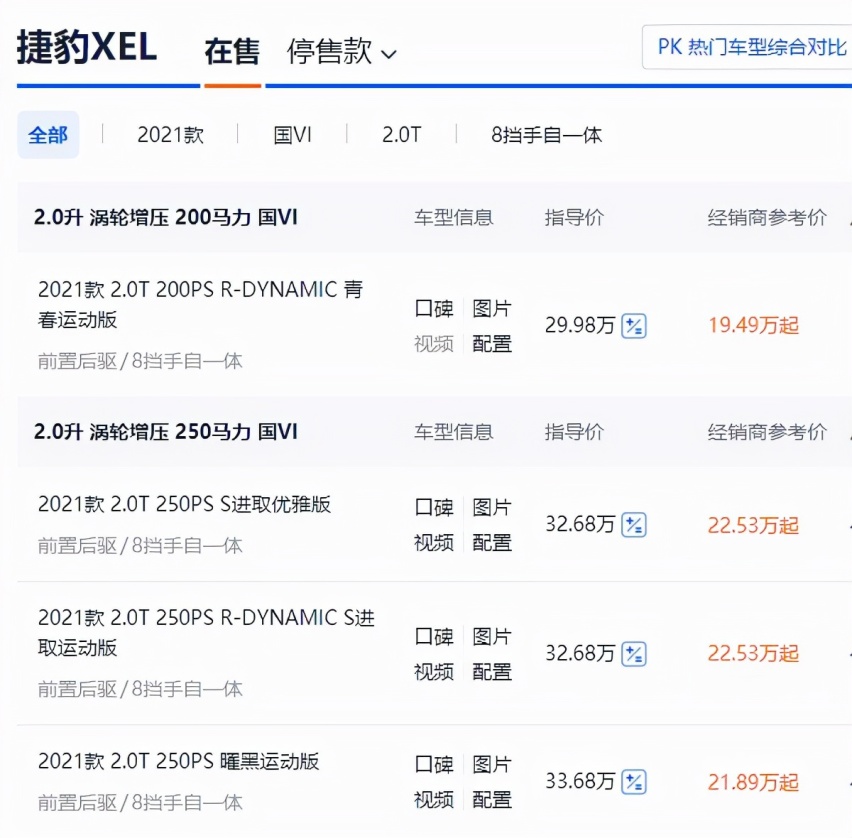Open calculator icon for R-DYNAMIC S进取运动版 price
The image size is (852, 838).
pyautogui.click(x=634, y=654)
